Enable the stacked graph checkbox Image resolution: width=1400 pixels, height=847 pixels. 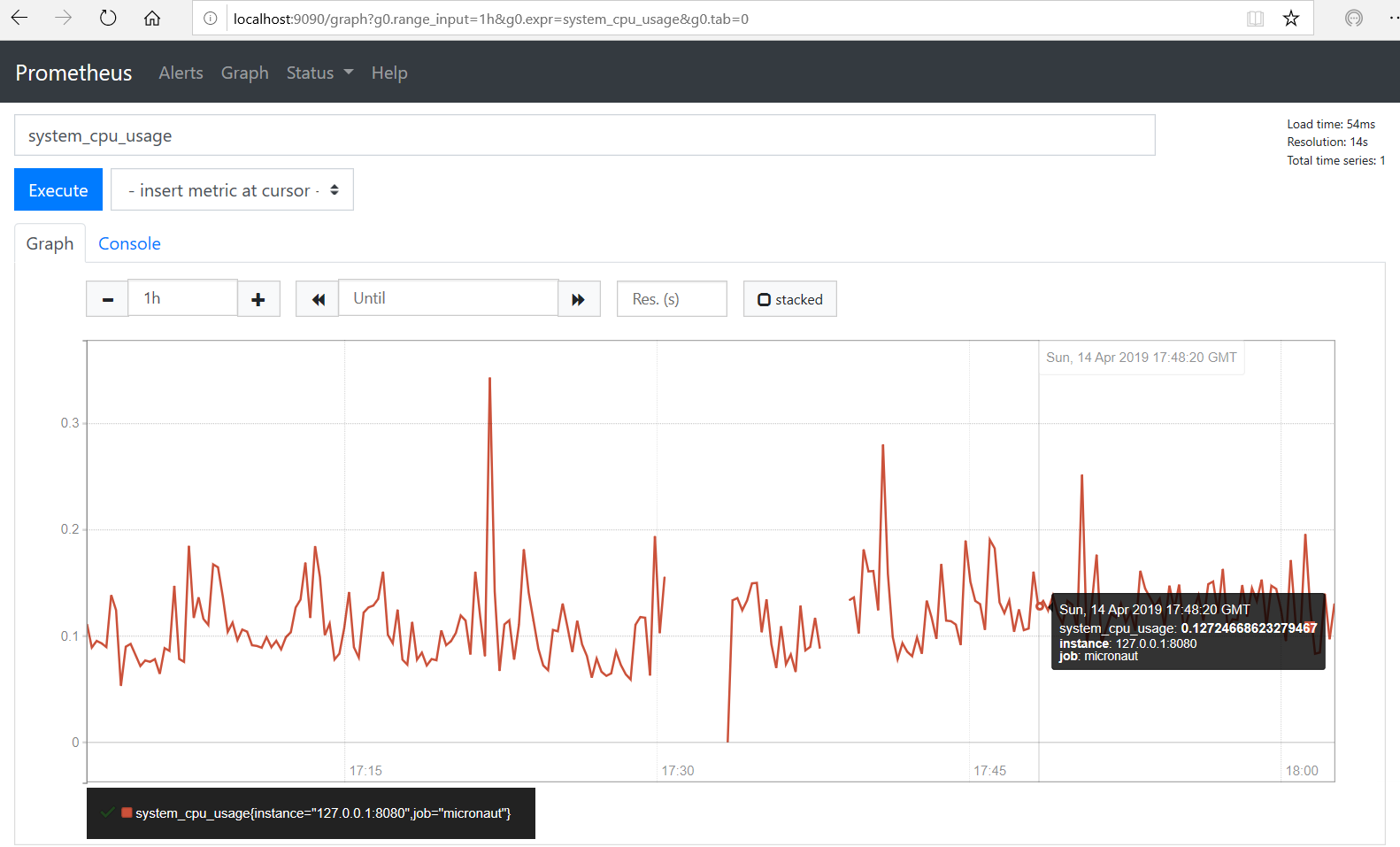(765, 300)
